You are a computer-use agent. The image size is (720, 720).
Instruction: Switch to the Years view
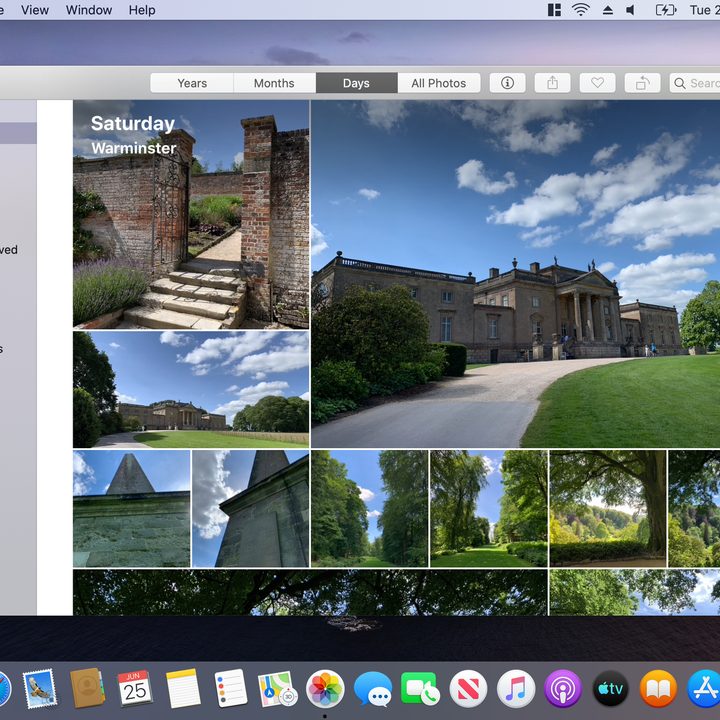(192, 83)
